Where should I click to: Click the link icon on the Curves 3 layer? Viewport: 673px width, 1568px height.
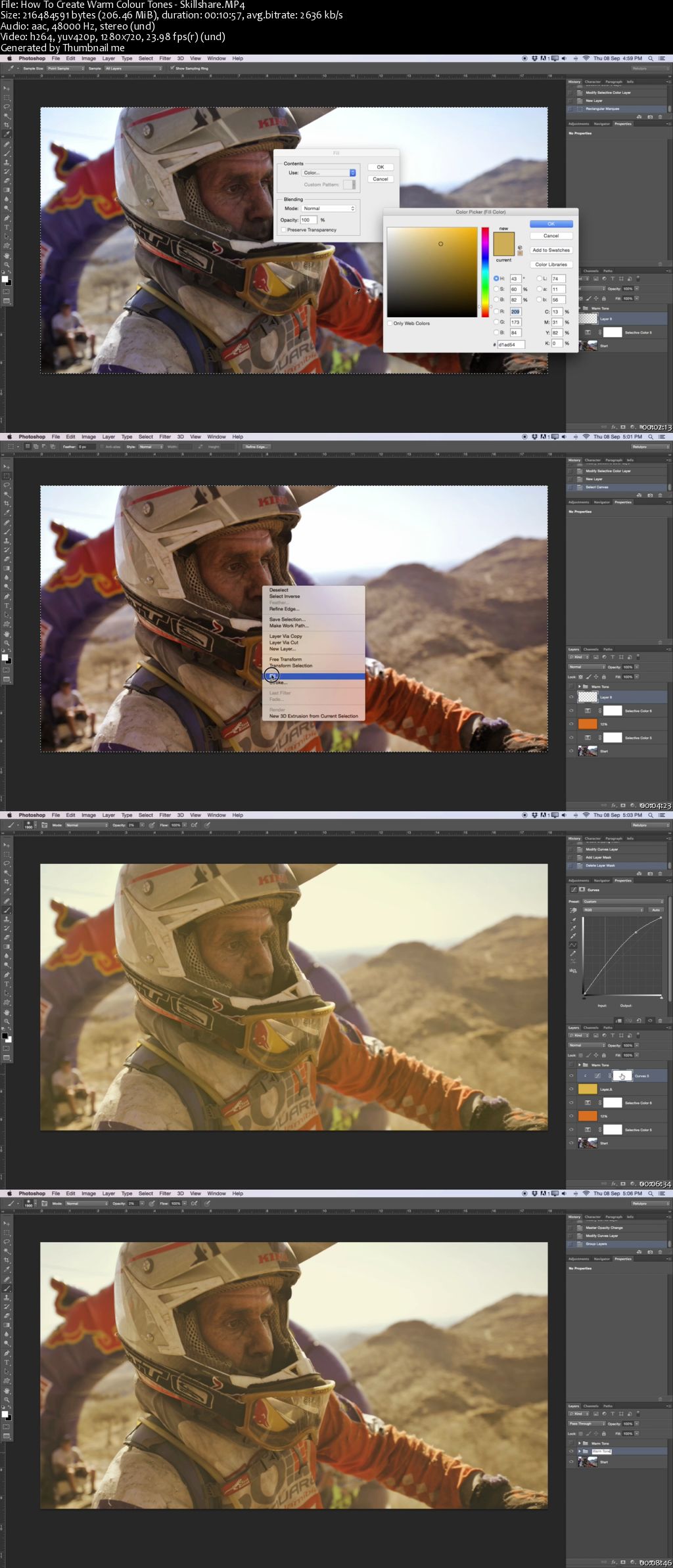pos(610,1075)
